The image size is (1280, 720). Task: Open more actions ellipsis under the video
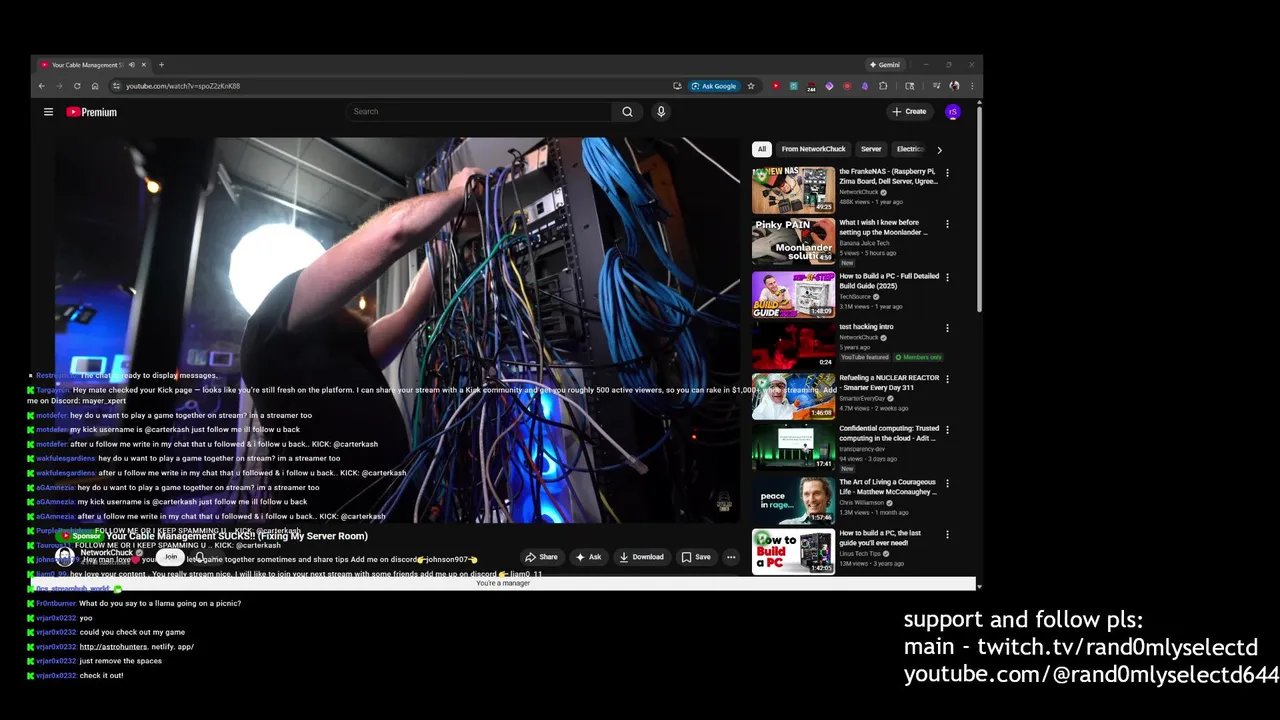point(731,557)
